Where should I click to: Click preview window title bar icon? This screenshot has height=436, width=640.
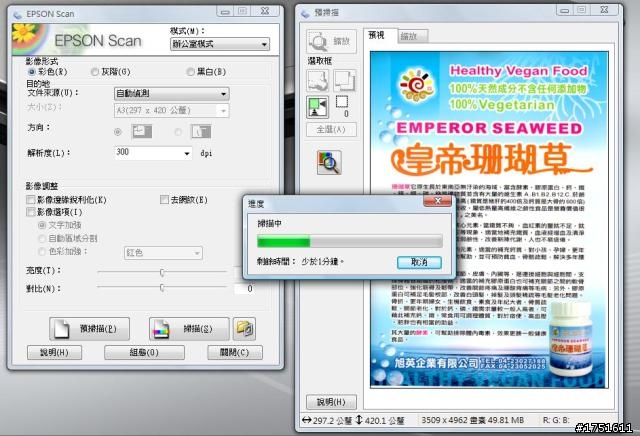click(x=305, y=13)
